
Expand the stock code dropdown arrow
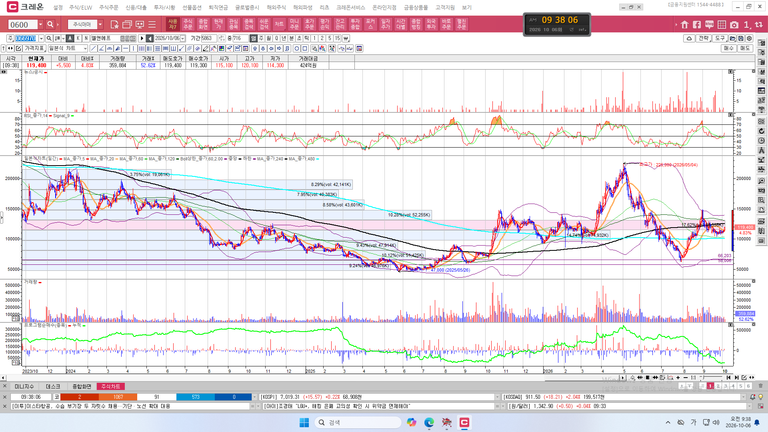[41, 38]
